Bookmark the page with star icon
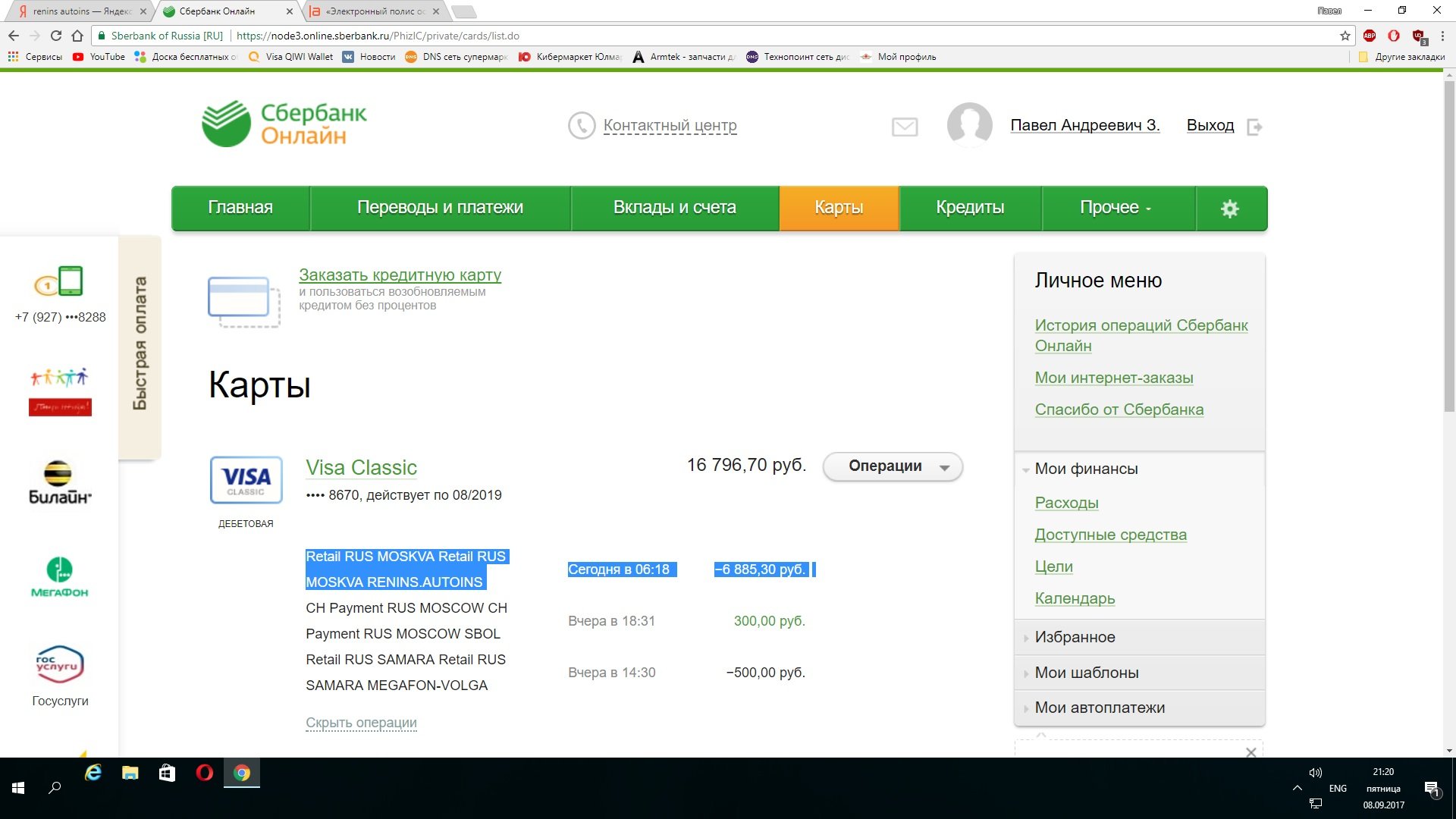Screen dimensions: 1456x819 point(1345,36)
